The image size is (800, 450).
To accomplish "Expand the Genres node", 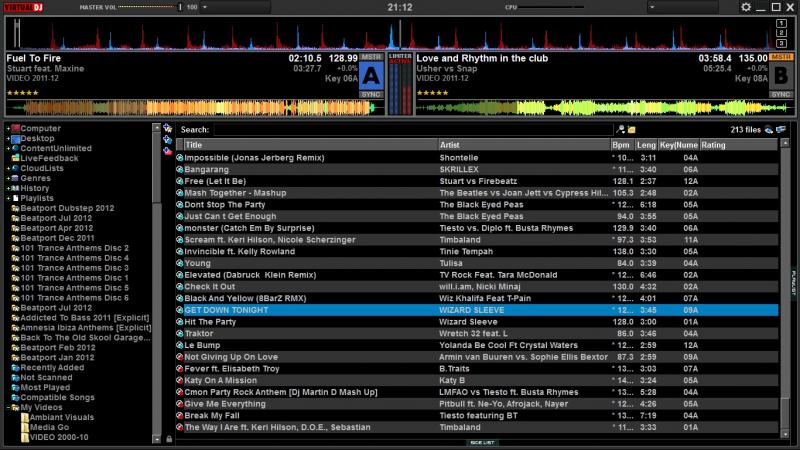I will pyautogui.click(x=8, y=178).
